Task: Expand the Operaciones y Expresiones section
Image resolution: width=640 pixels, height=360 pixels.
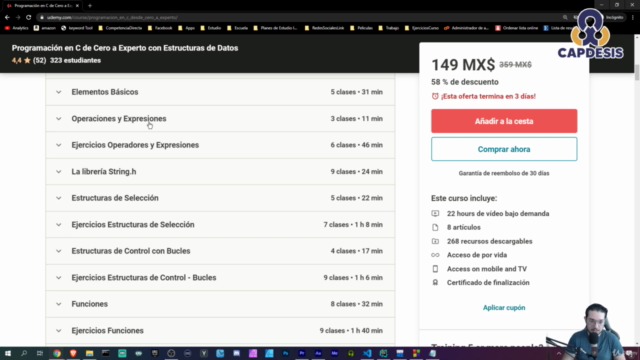Action: (220, 118)
